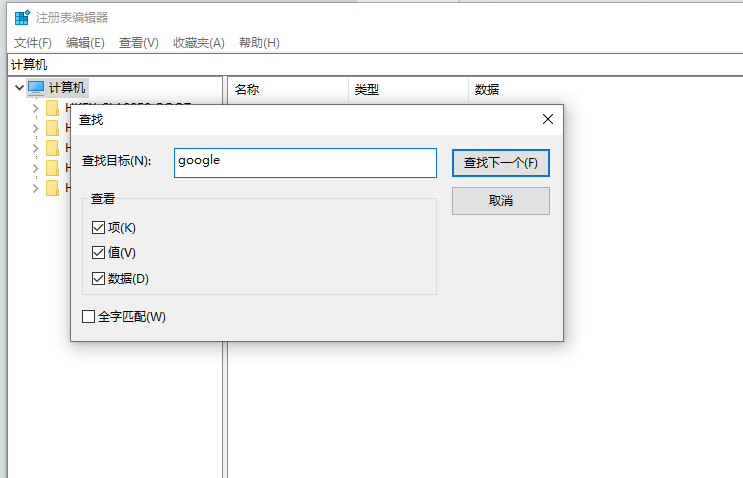Click the second hive folder icon under 计算机

pos(53,128)
